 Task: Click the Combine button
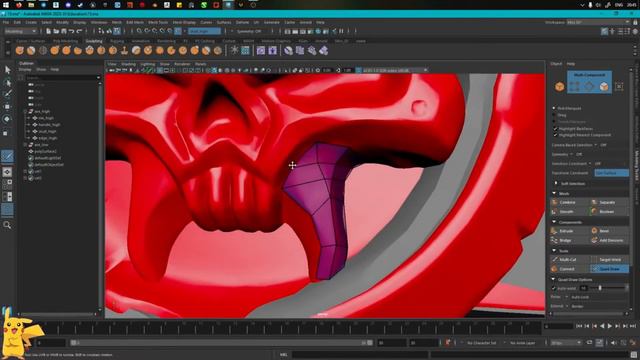(570, 202)
